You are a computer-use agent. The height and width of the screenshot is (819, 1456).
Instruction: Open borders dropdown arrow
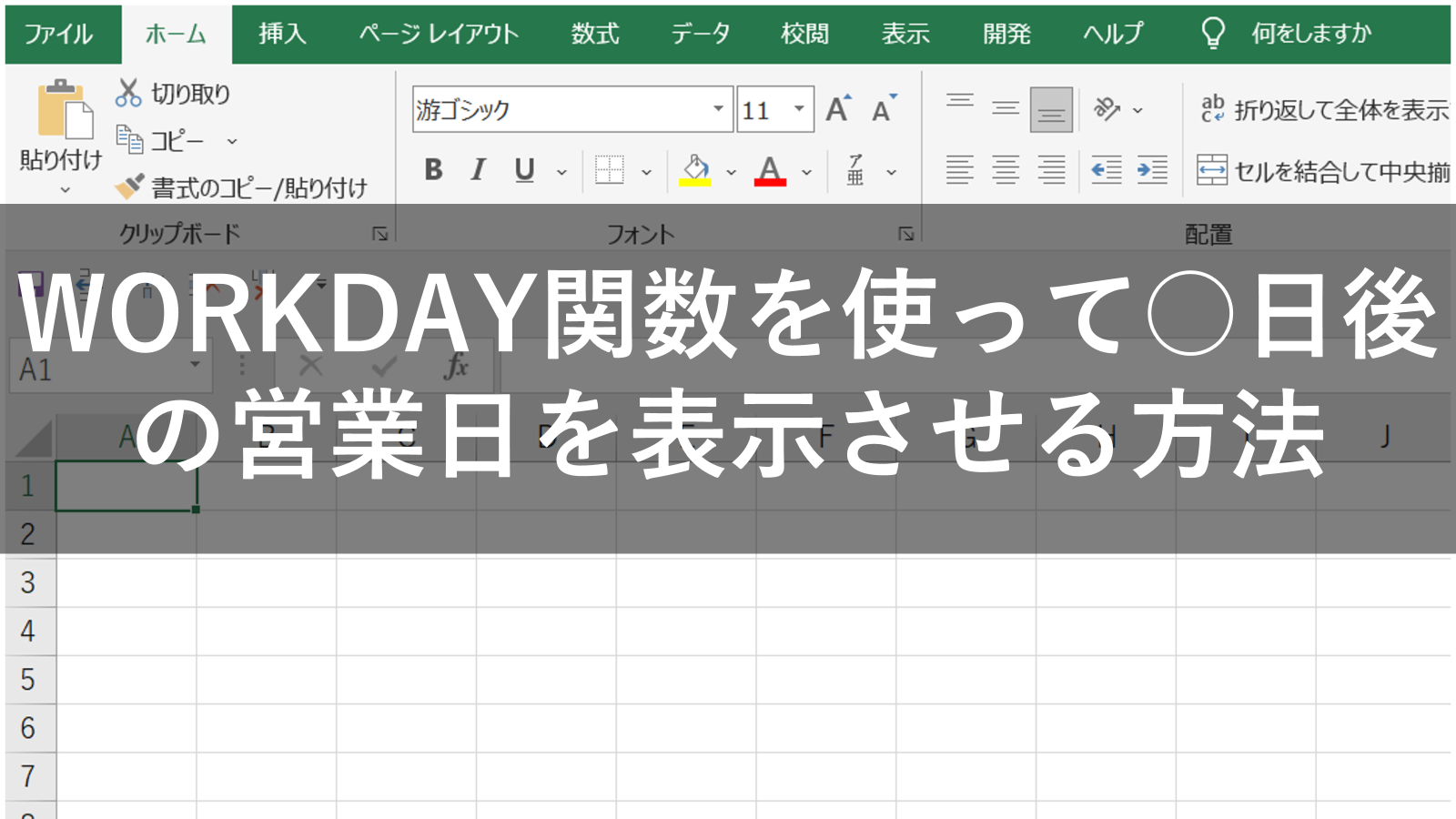647,172
